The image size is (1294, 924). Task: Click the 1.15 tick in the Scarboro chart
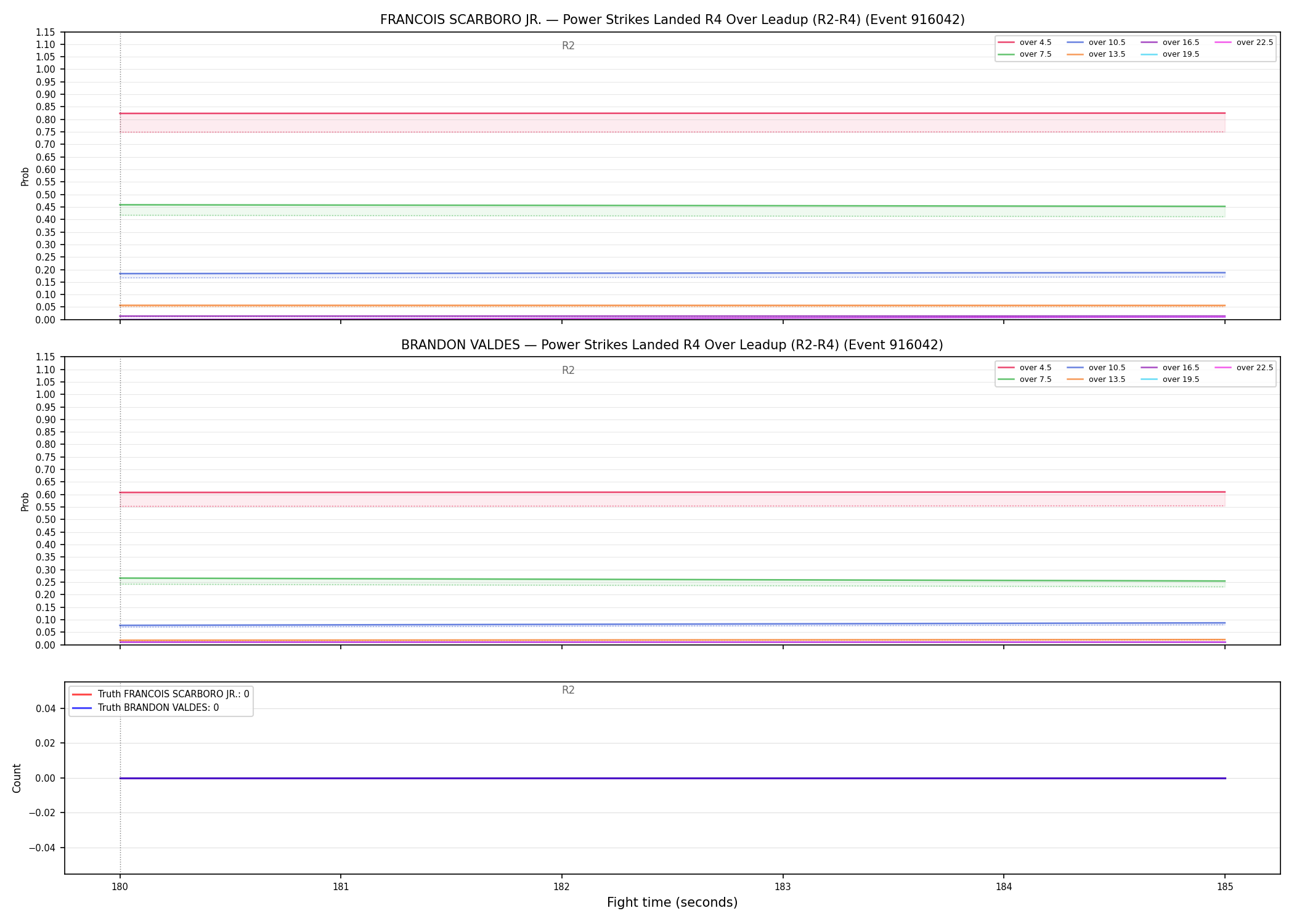click(x=45, y=33)
